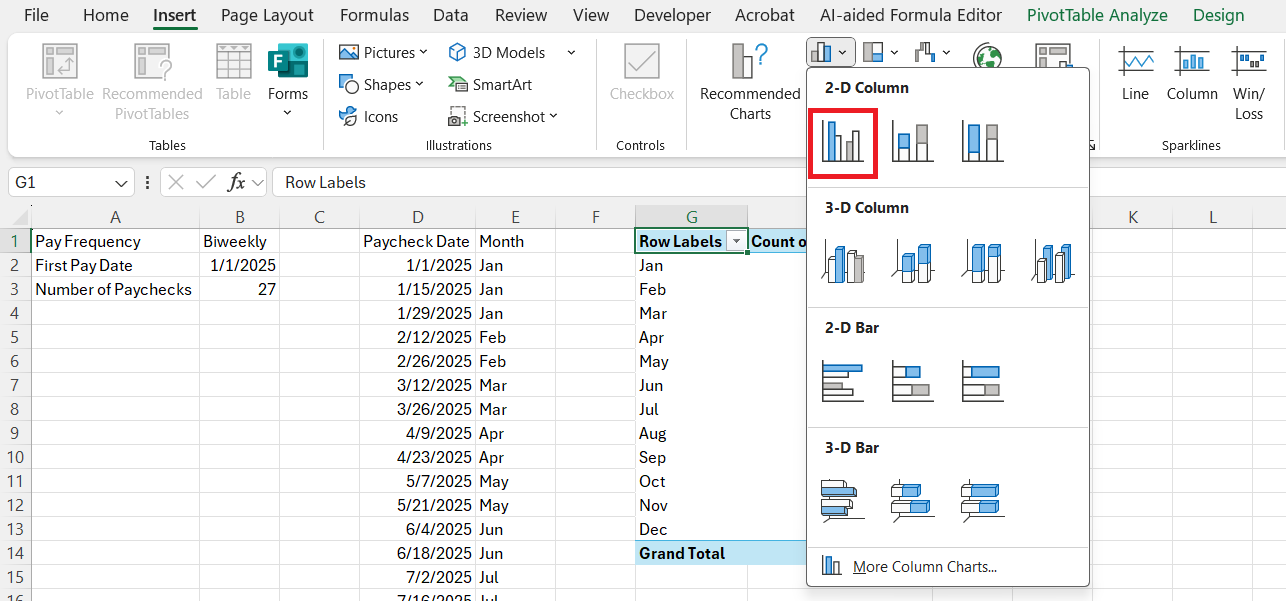Open the File tab
Screen dimensions: 1286x601
click(36, 15)
